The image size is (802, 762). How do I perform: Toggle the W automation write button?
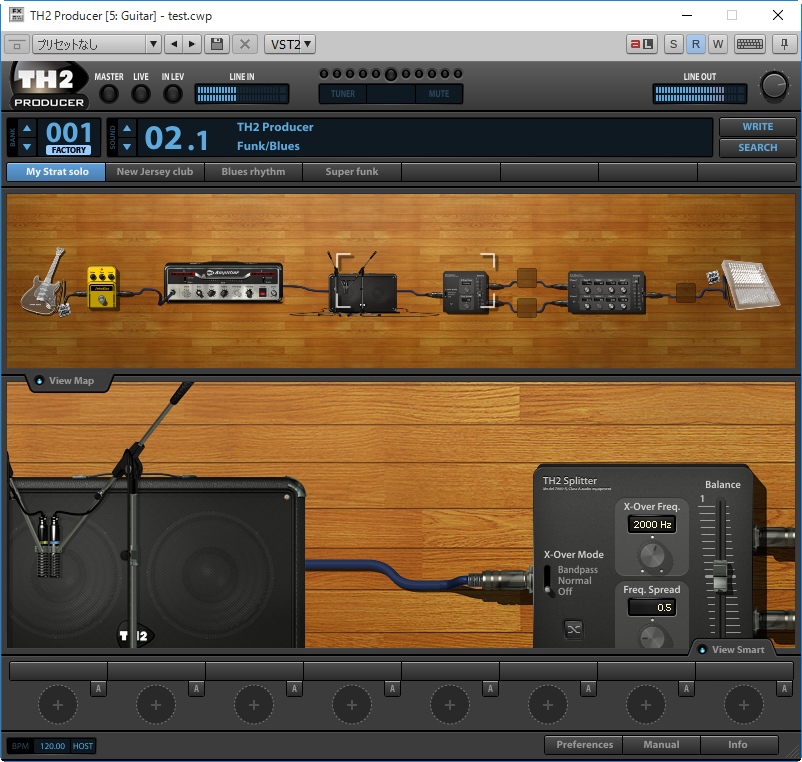(x=718, y=44)
